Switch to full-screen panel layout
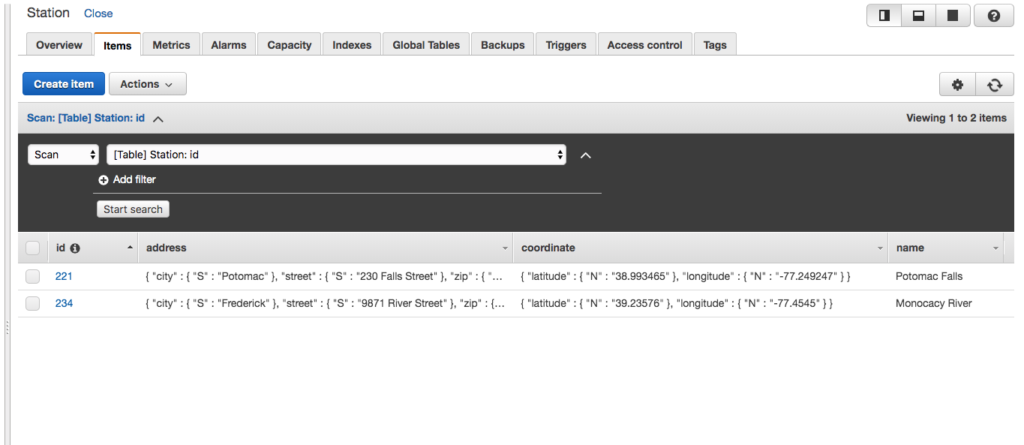 [x=953, y=16]
